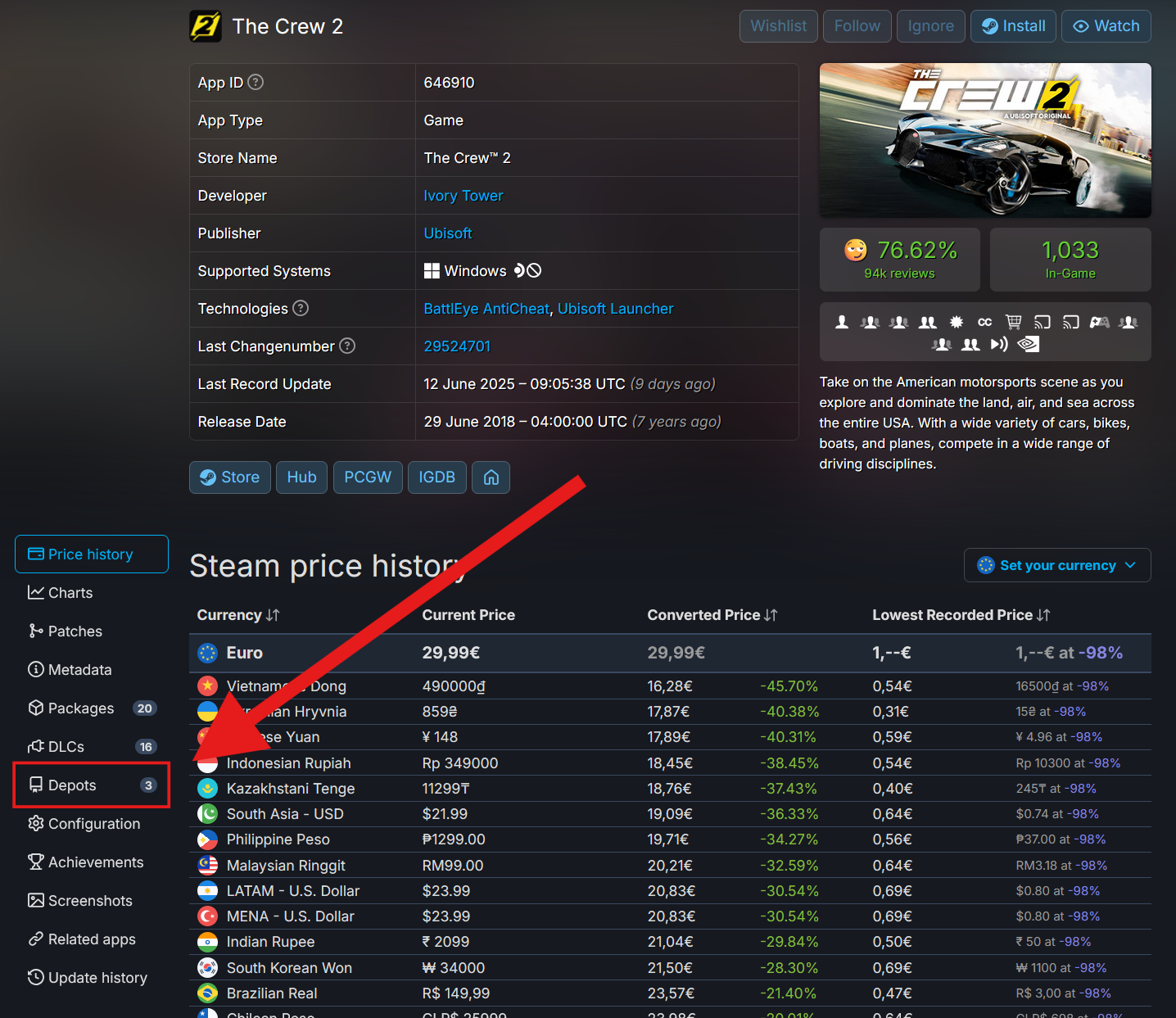Click the 1,033 In-Game counter box
This screenshot has width=1176, height=1018.
click(x=1070, y=260)
